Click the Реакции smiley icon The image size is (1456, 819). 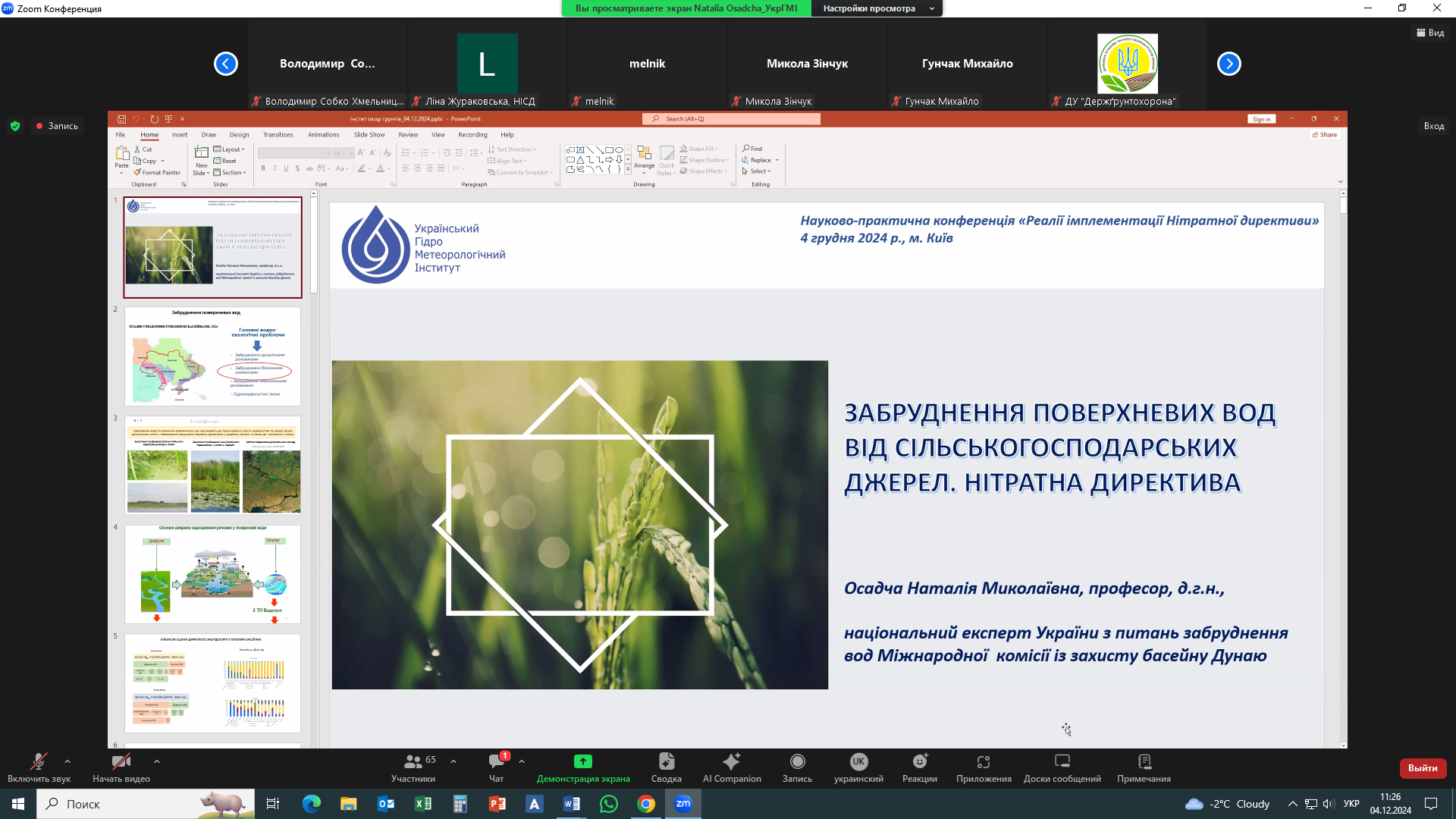click(919, 761)
